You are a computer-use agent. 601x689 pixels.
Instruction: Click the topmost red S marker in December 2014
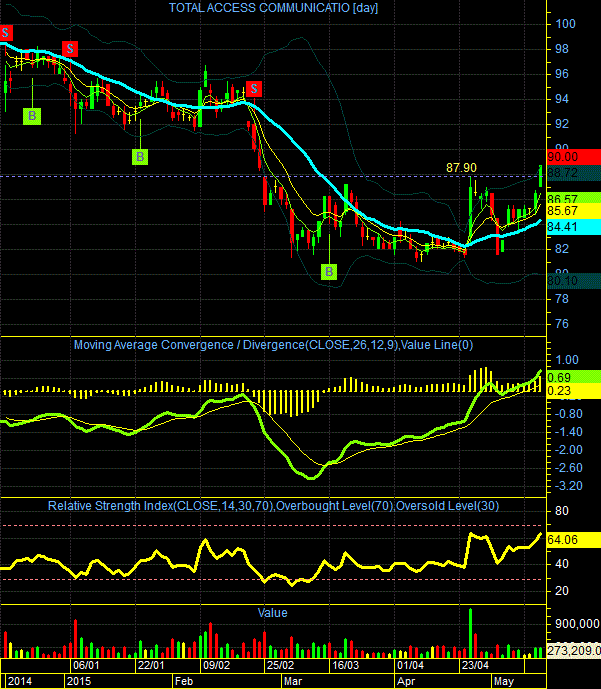[6, 33]
